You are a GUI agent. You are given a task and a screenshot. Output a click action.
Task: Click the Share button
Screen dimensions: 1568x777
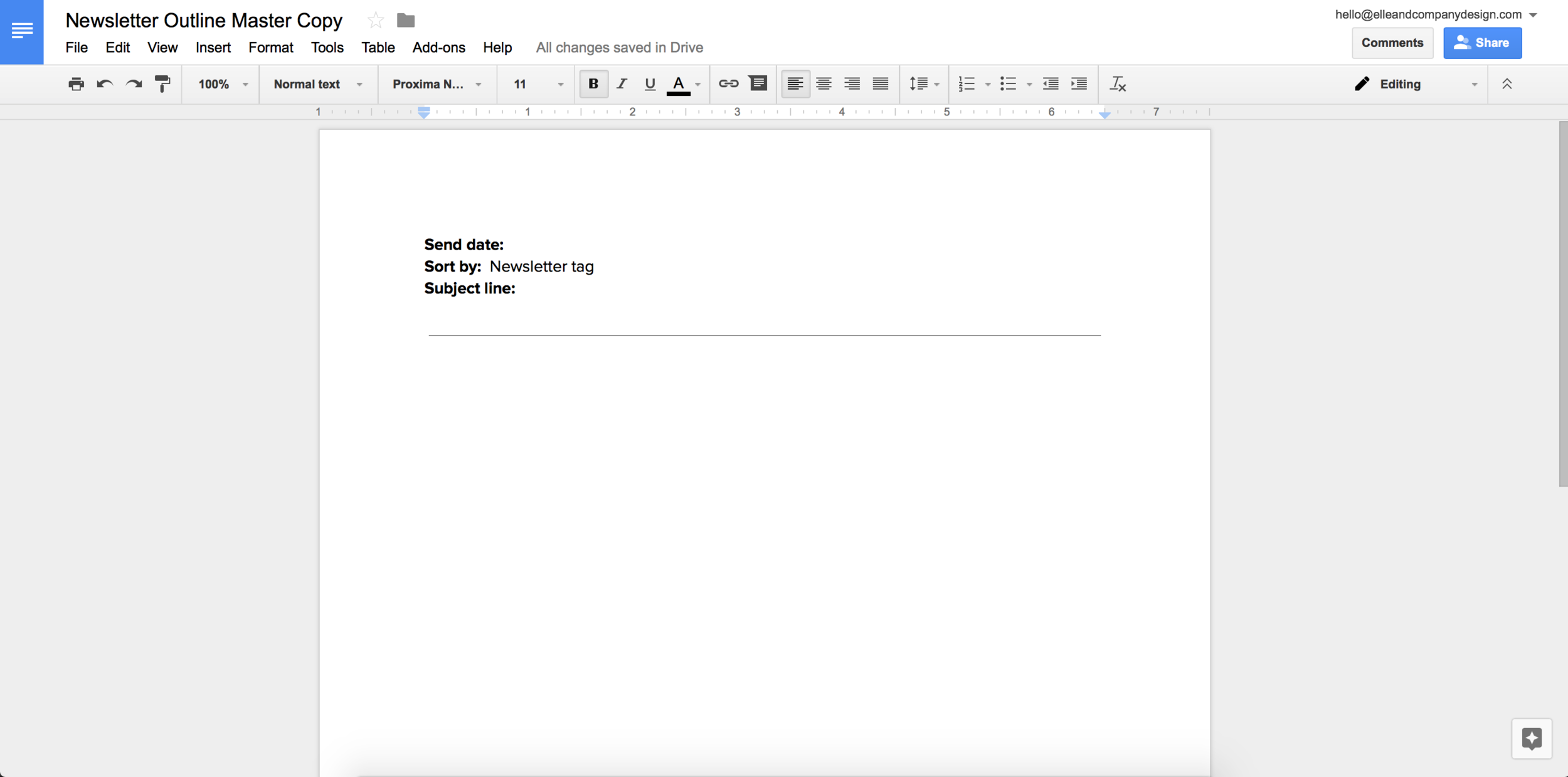(1483, 42)
